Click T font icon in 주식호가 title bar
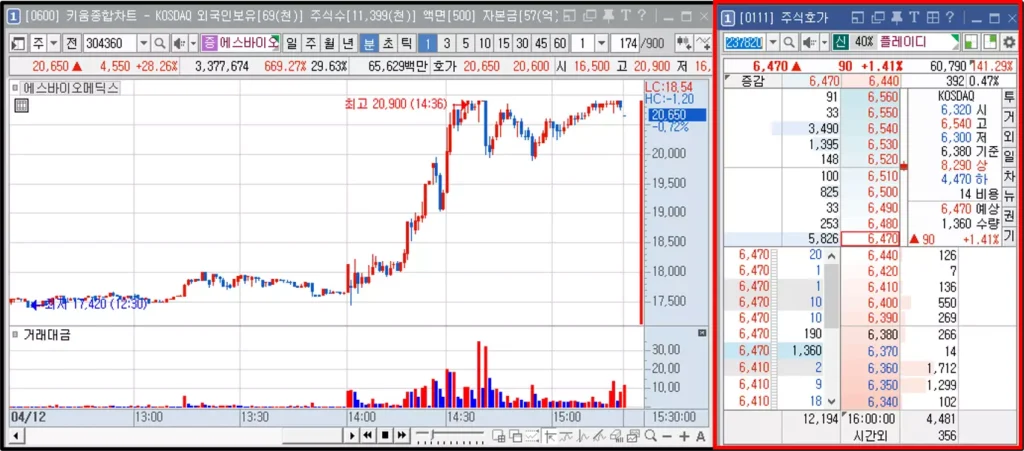This screenshot has width=1024, height=451. coord(914,18)
